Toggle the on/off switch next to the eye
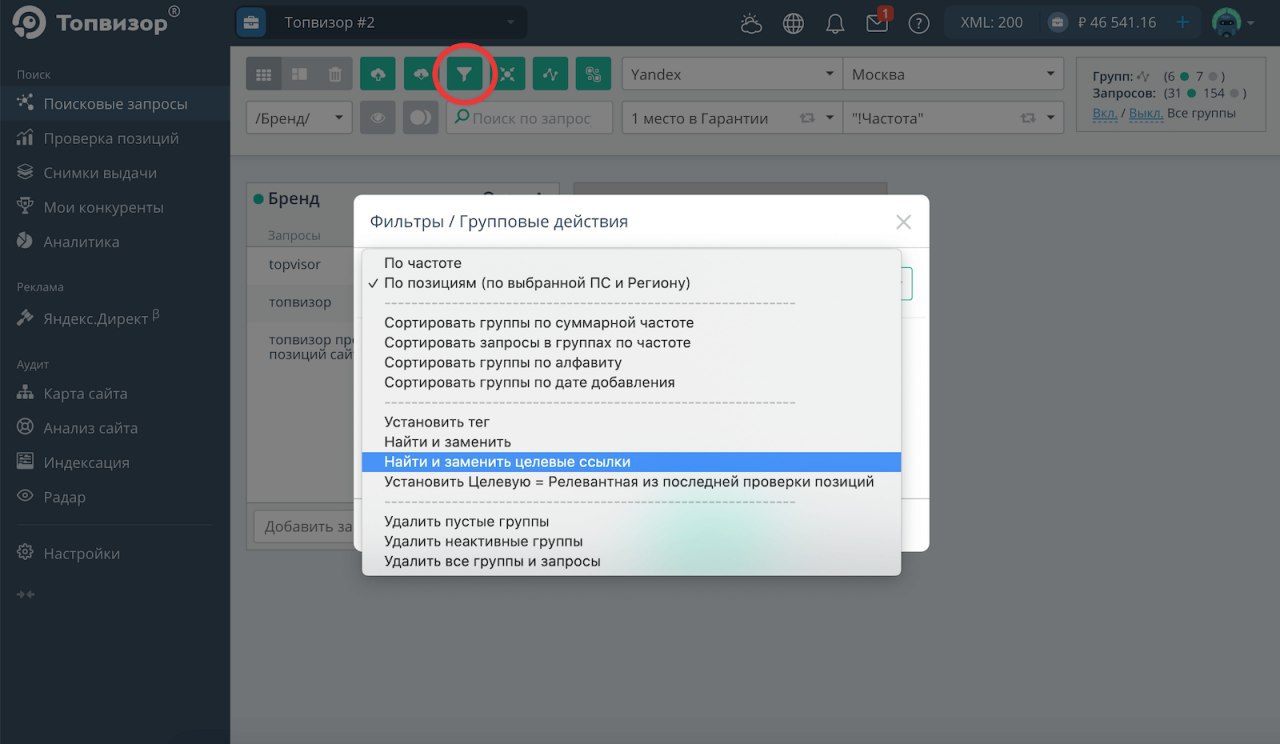Viewport: 1280px width, 744px height. pyautogui.click(x=421, y=118)
